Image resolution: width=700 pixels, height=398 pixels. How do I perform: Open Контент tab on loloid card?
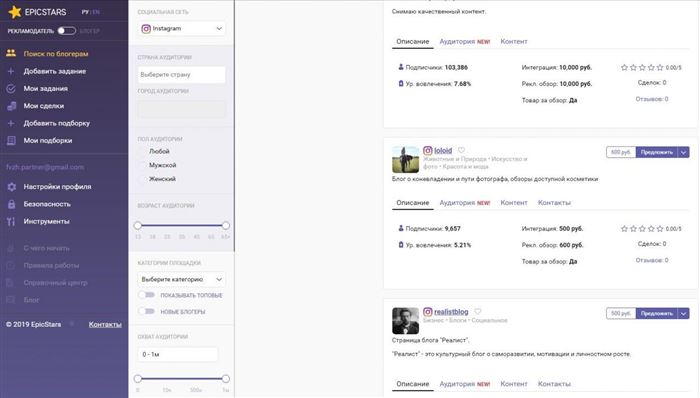(514, 203)
